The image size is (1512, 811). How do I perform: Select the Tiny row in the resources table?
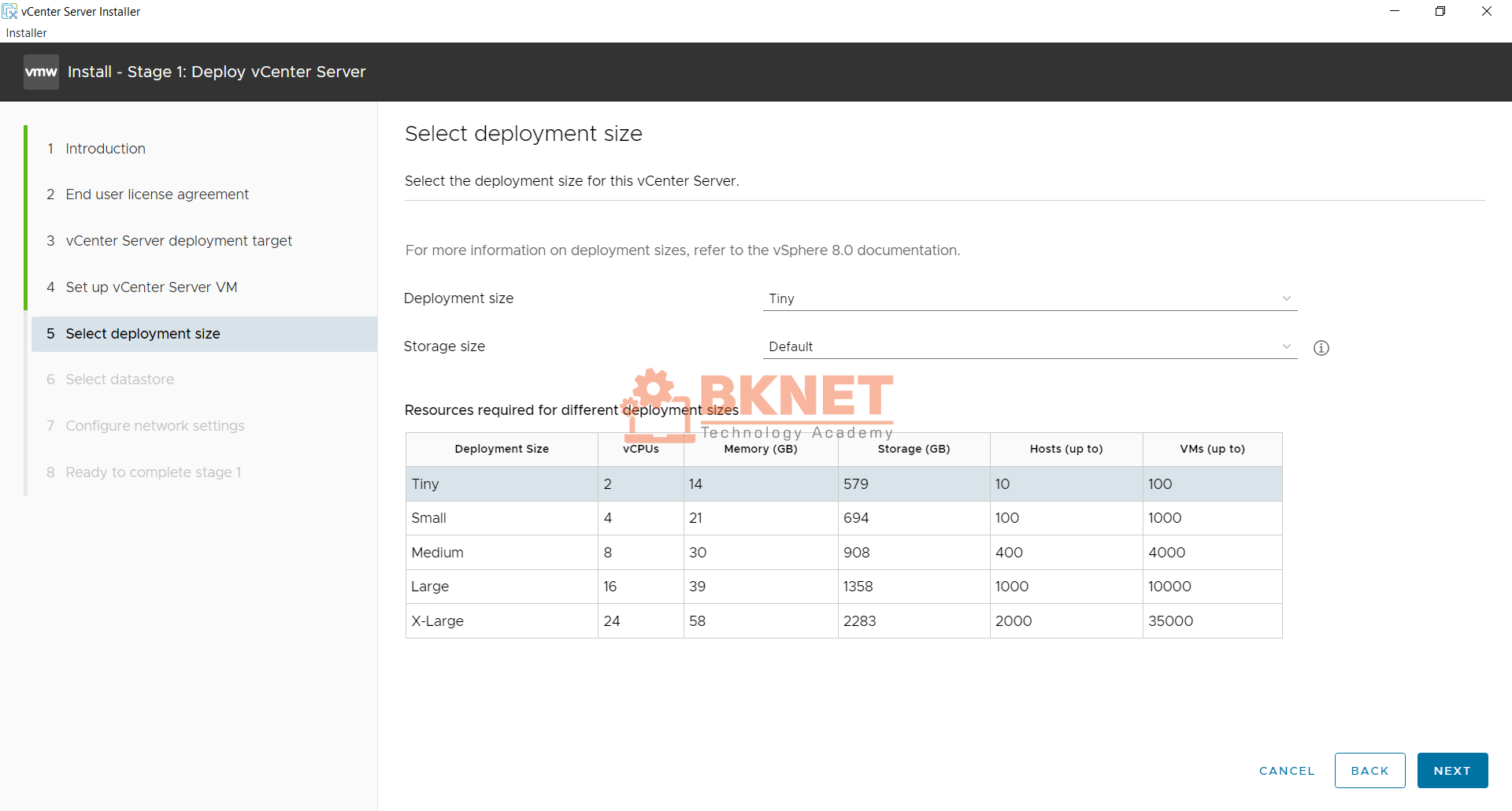(x=502, y=483)
